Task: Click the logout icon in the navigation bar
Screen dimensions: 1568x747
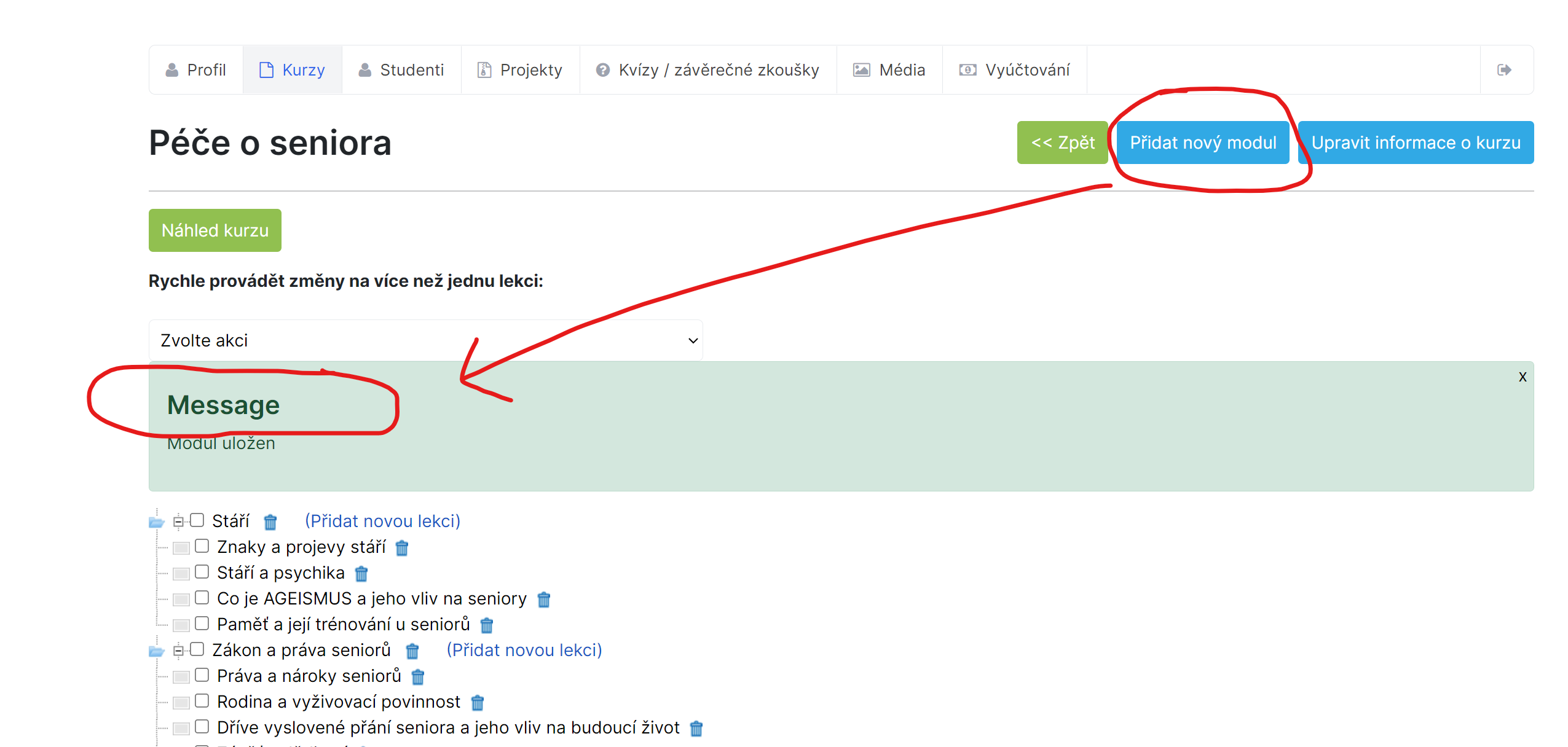Action: (x=1503, y=70)
